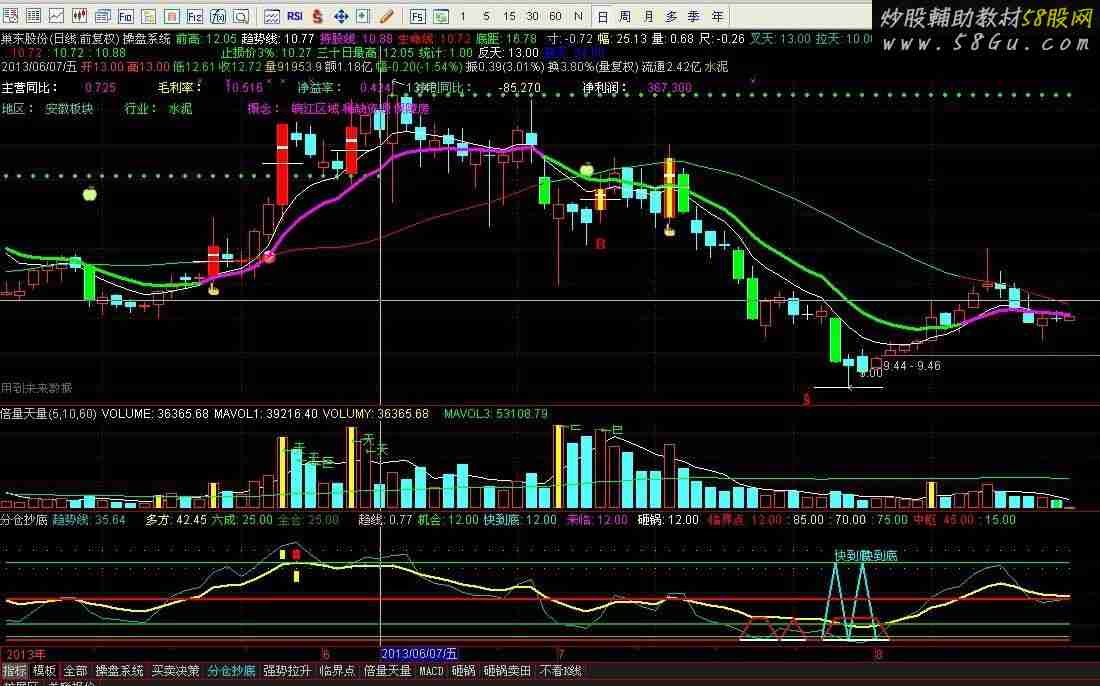Click the 水泥 industry value
Image resolution: width=1100 pixels, height=686 pixels.
click(180, 109)
